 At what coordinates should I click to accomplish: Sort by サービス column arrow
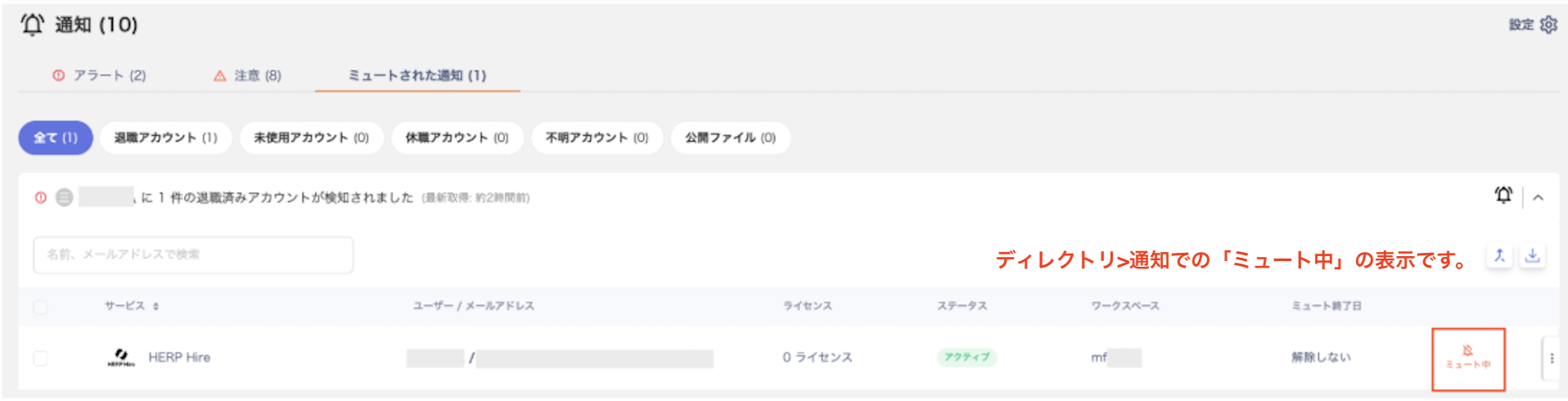coord(155,306)
